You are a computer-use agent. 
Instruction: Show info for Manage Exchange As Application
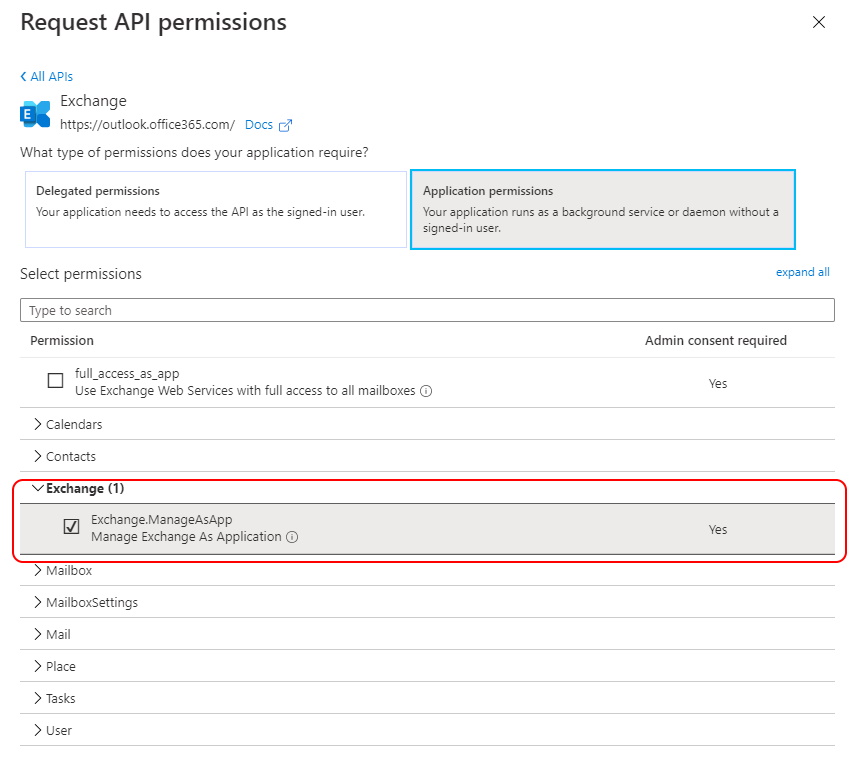click(x=292, y=537)
